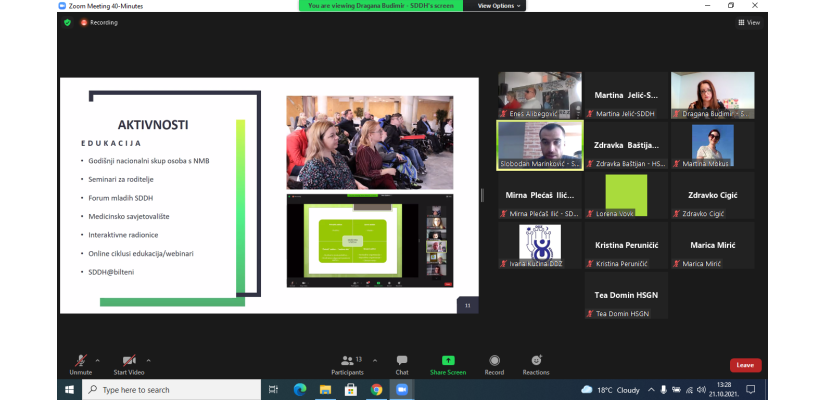This screenshot has height=400, width=825.
Task: Expand video options arrow beside Start Video
Action: click(x=149, y=359)
